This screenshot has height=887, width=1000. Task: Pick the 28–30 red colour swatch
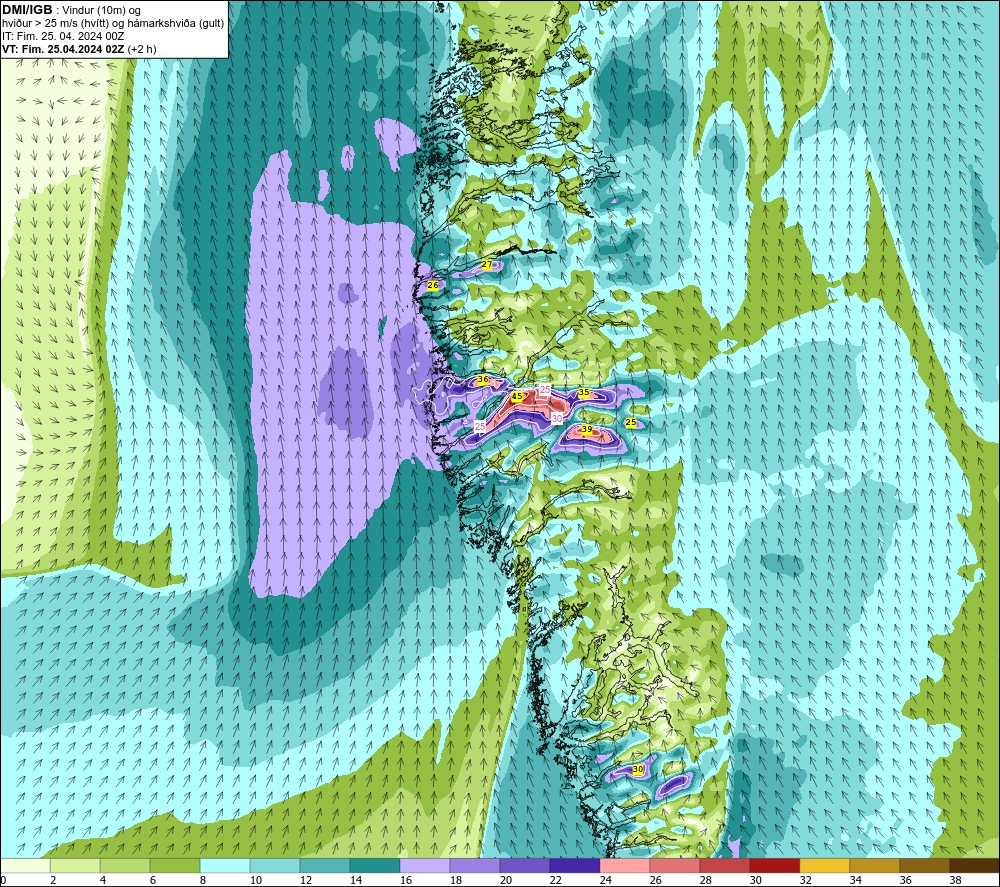tap(724, 865)
